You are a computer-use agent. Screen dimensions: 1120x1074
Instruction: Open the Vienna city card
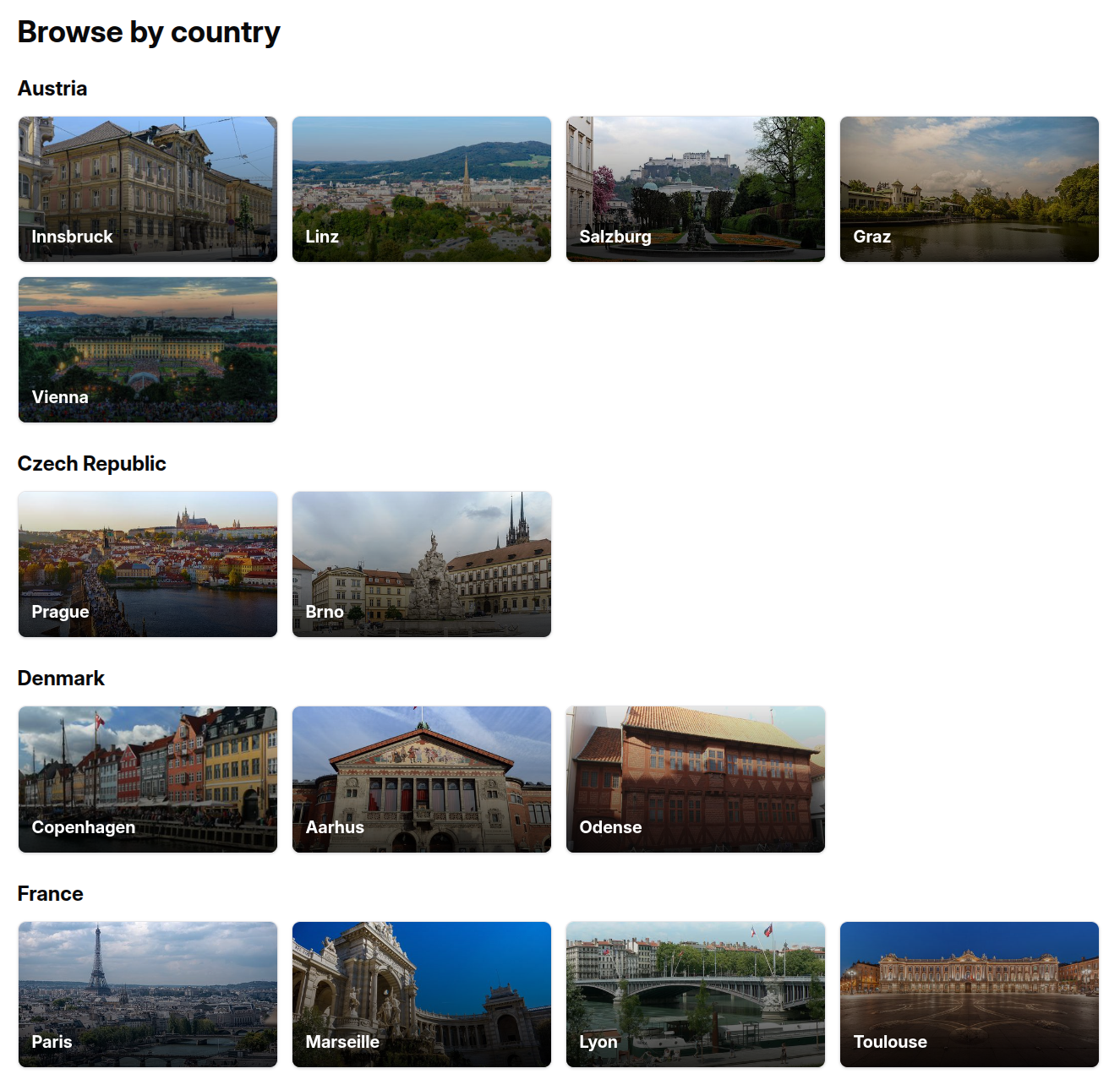(148, 350)
